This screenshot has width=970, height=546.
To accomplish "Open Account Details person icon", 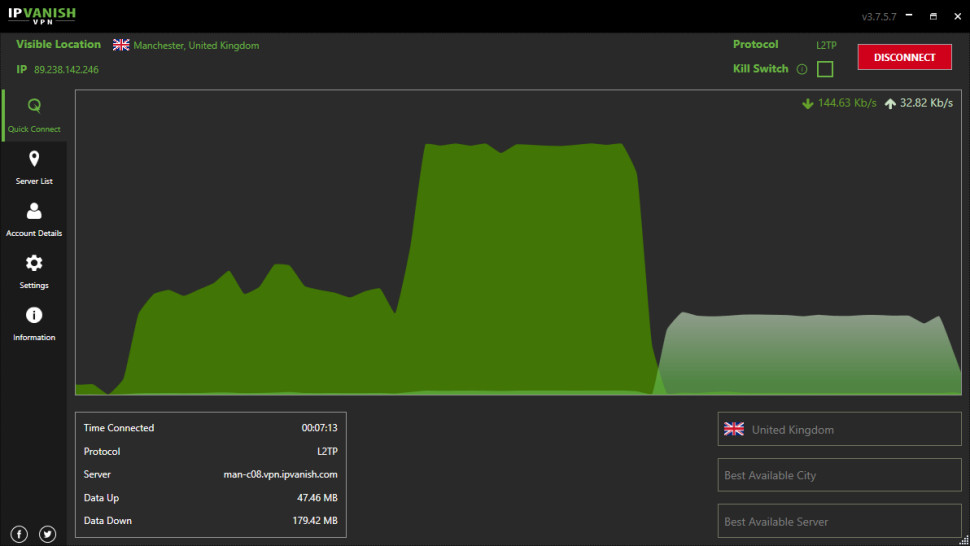I will (34, 211).
